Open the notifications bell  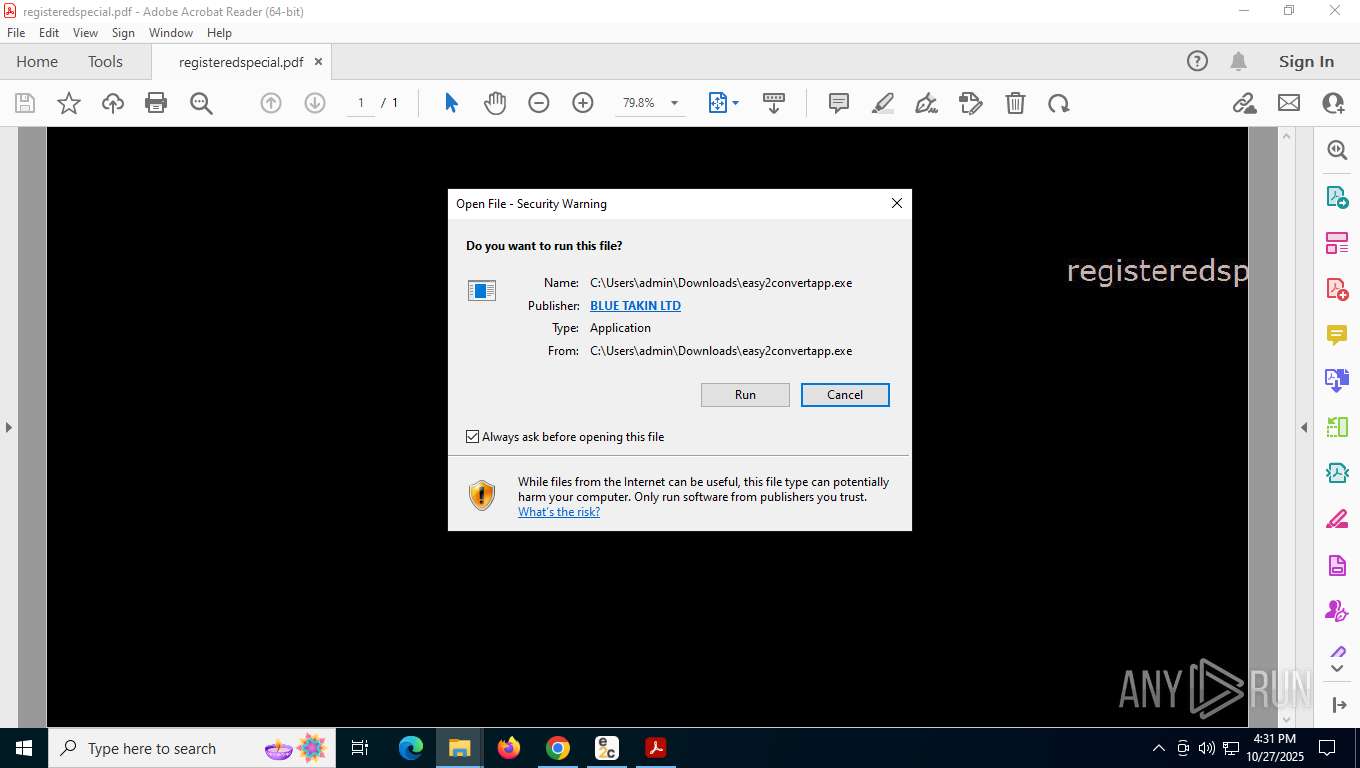(x=1238, y=61)
